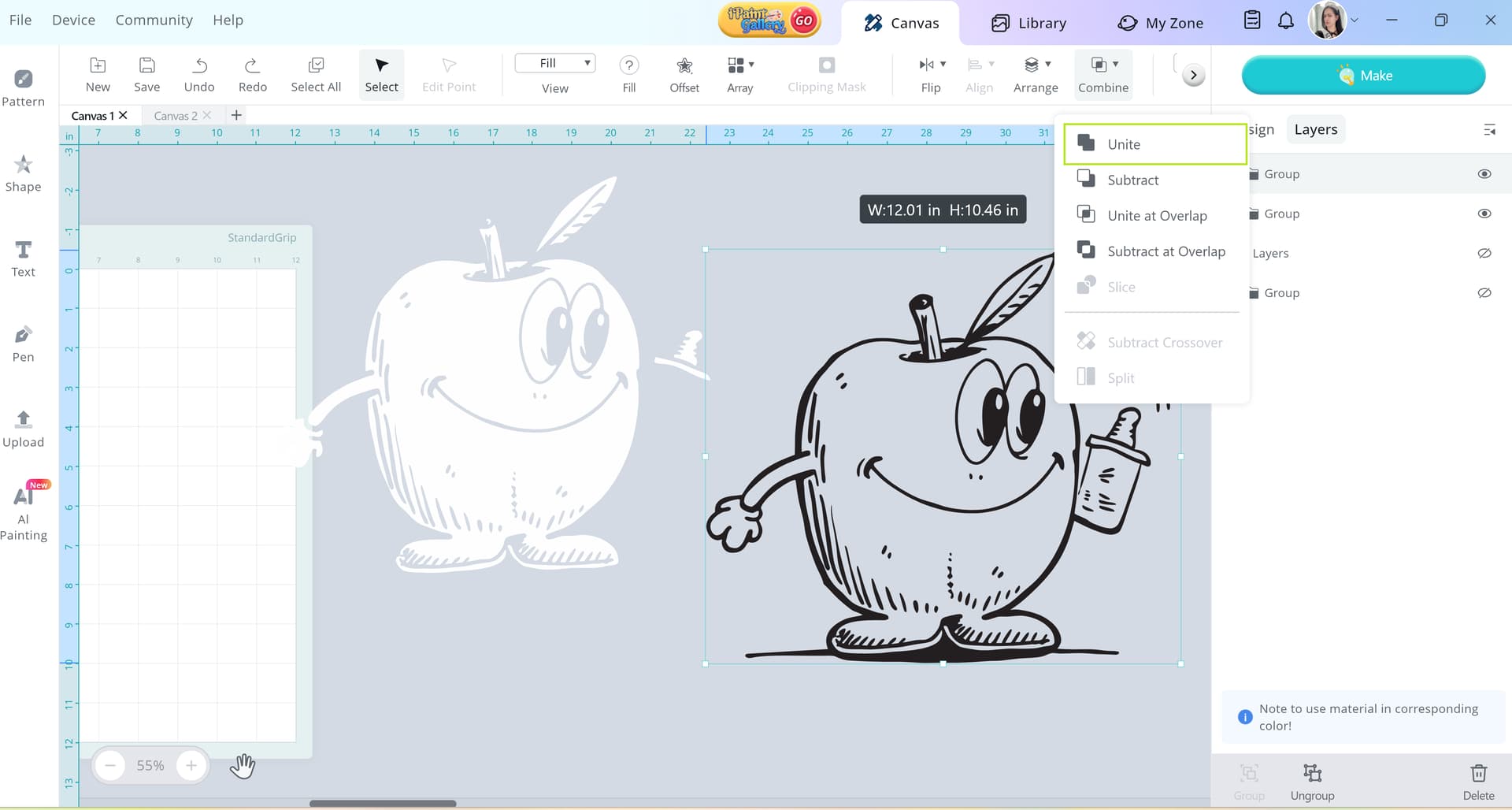Expand the Flip dropdown arrow

[943, 64]
